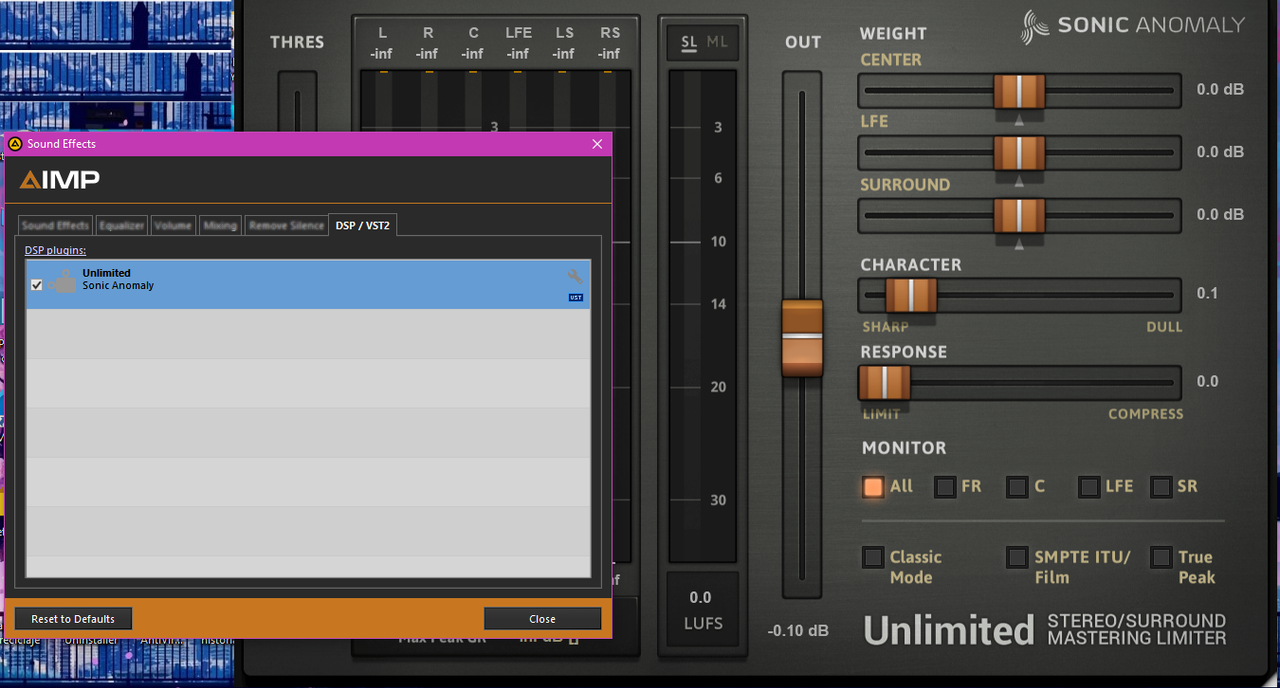Click the CHARACTER slider handle
Viewport: 1280px width, 688px height.
click(911, 296)
